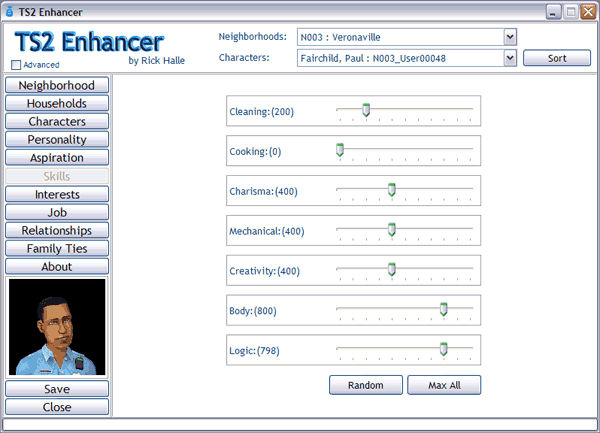Click the Logic skill slider handle

(443, 348)
